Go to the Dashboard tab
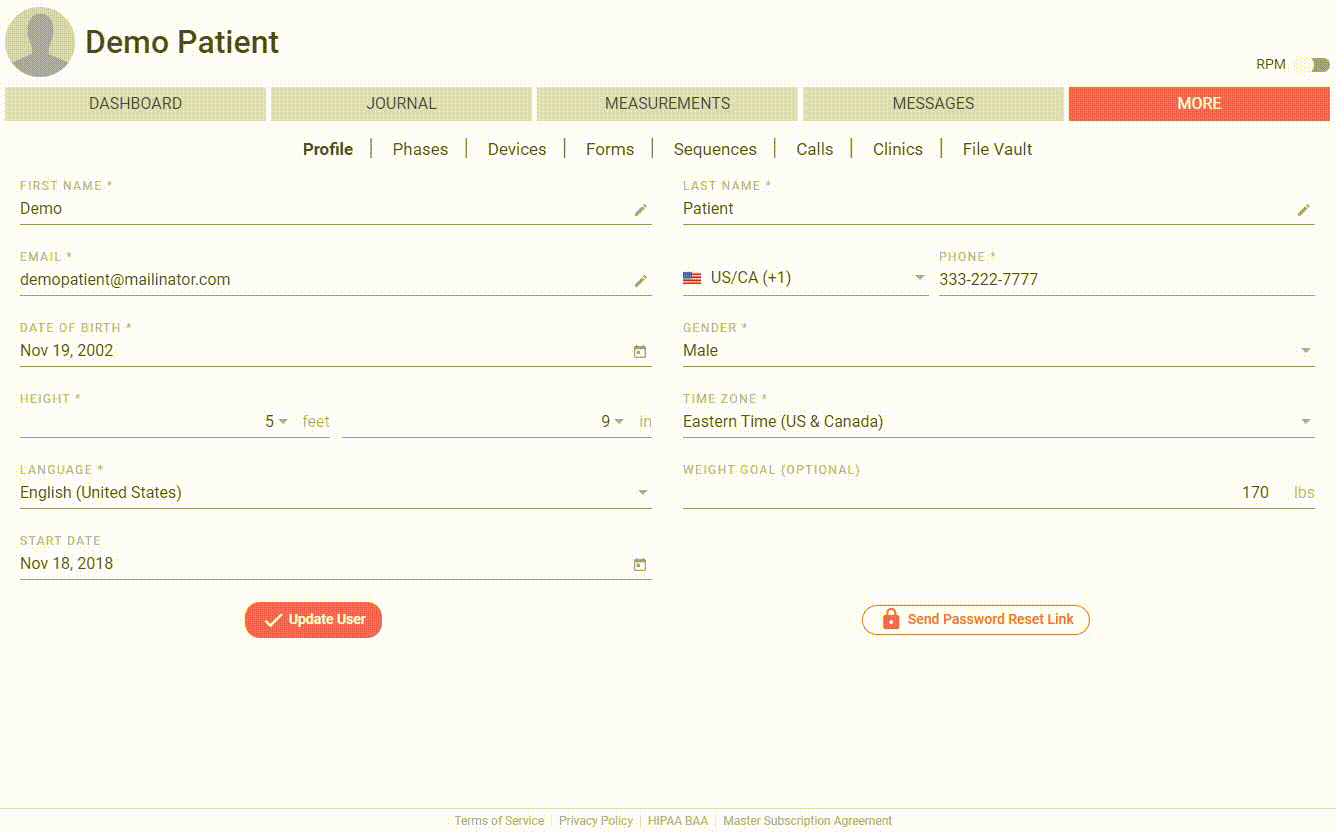This screenshot has height=832, width=1336. coord(135,104)
